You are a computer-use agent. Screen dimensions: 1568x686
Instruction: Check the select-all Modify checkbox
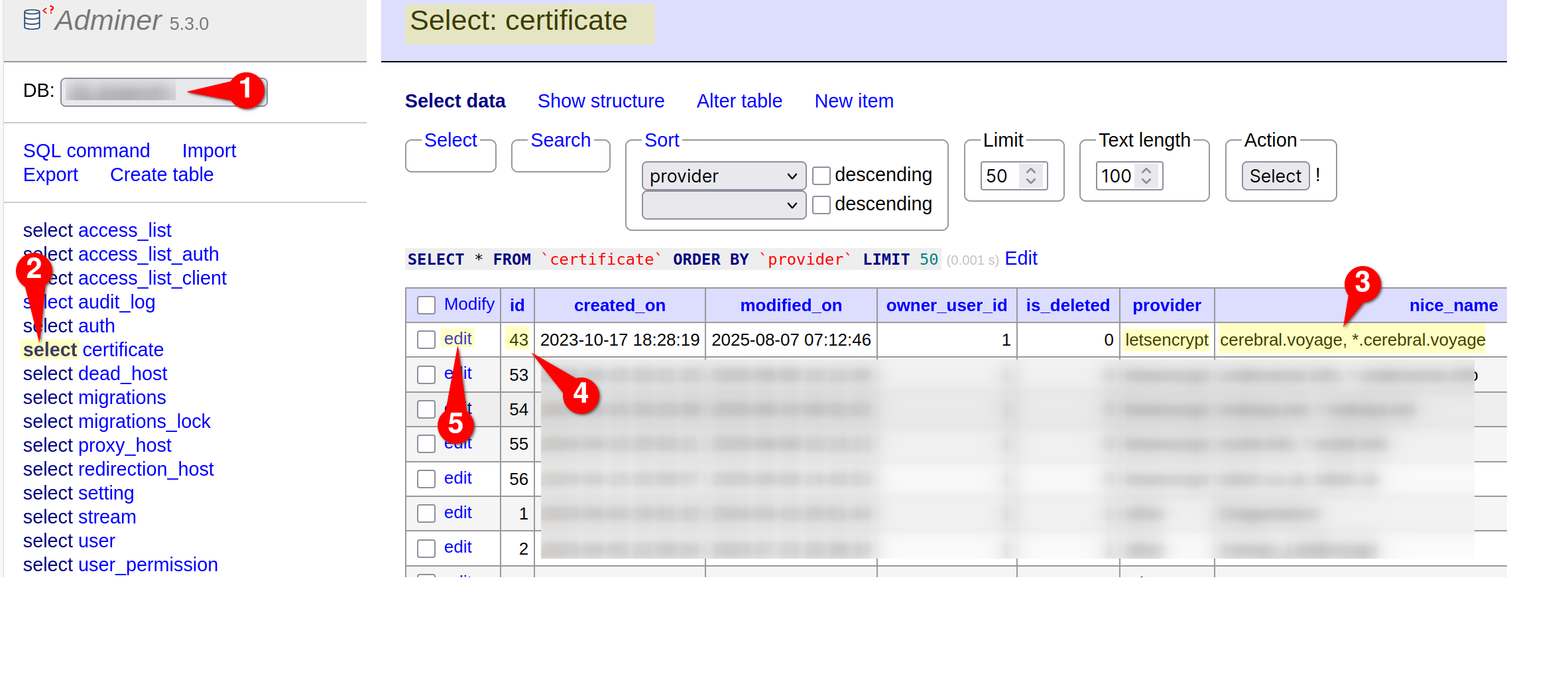coord(426,304)
